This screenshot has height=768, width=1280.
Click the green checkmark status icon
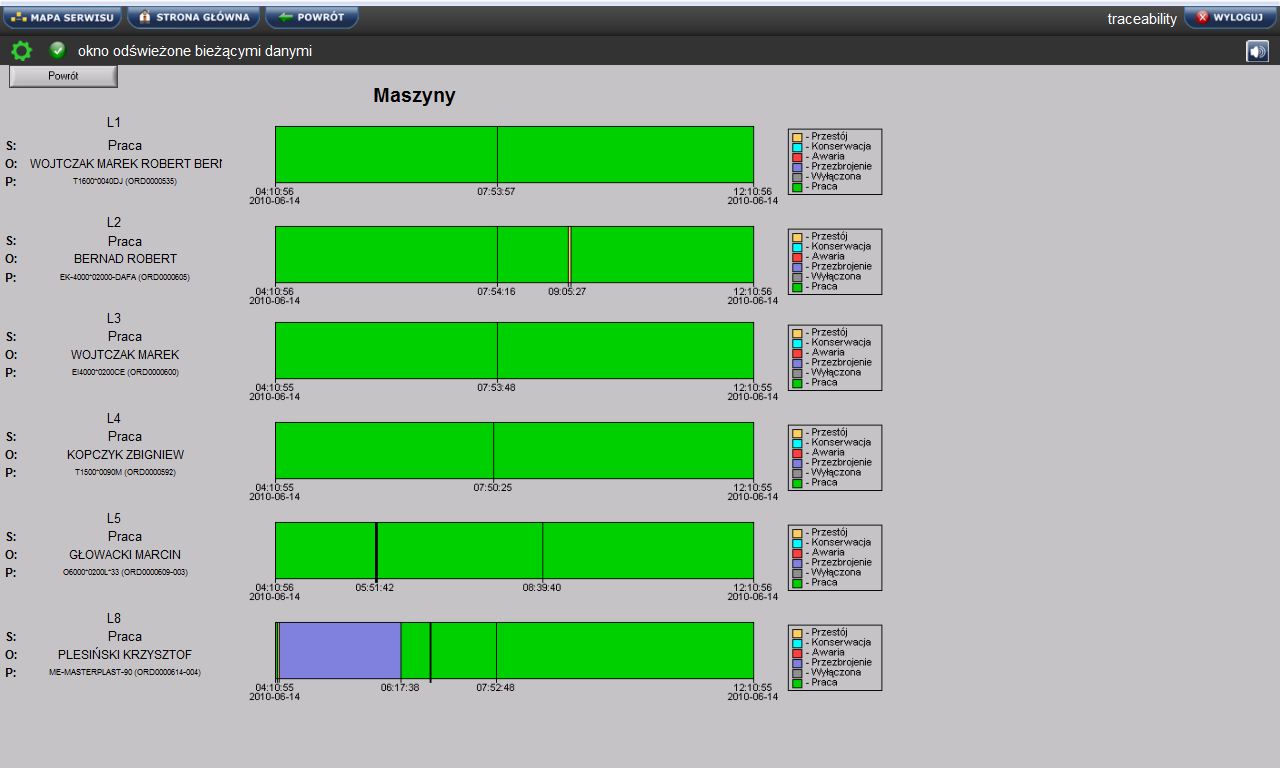(x=58, y=50)
